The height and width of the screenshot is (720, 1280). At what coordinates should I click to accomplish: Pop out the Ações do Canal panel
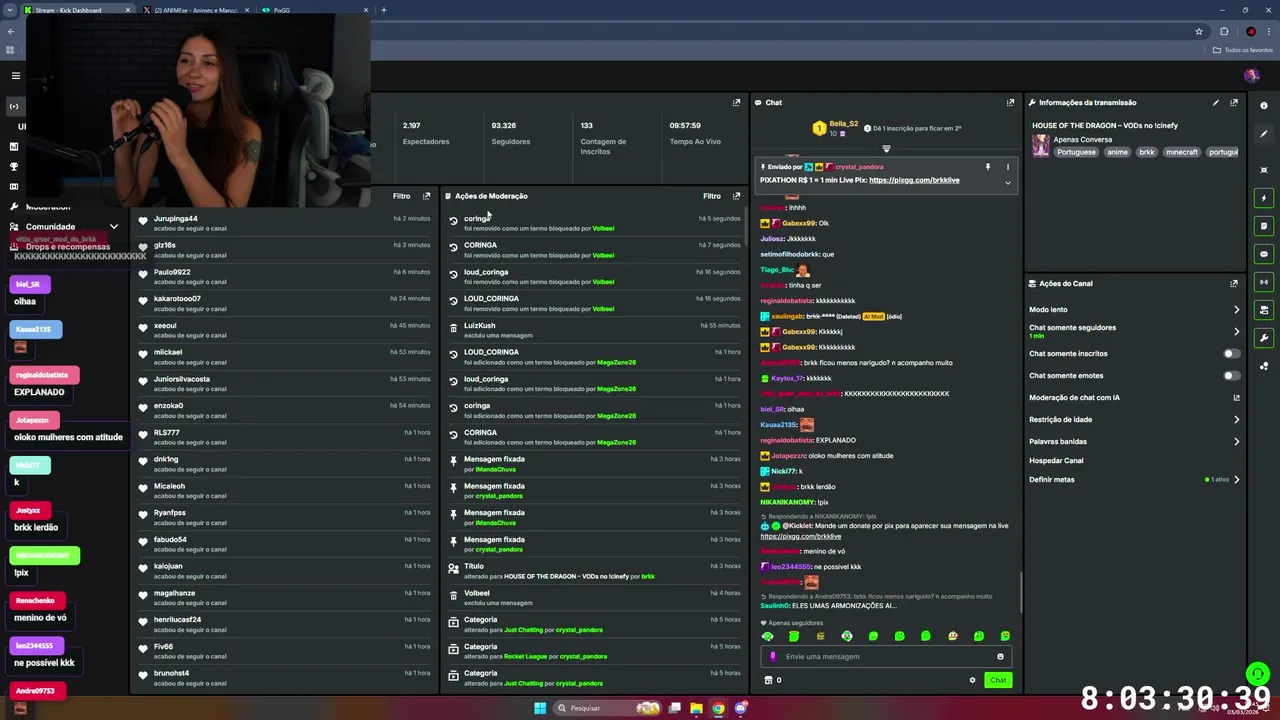coord(1234,283)
